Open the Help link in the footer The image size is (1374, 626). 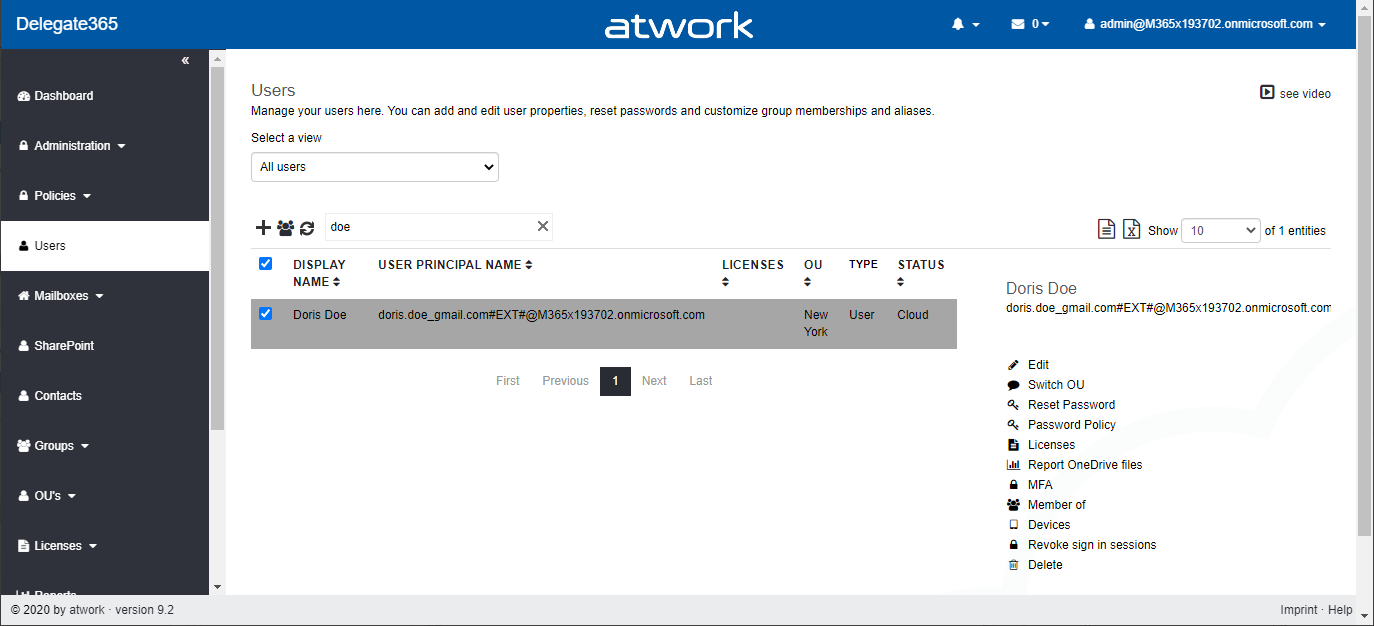pos(1340,610)
